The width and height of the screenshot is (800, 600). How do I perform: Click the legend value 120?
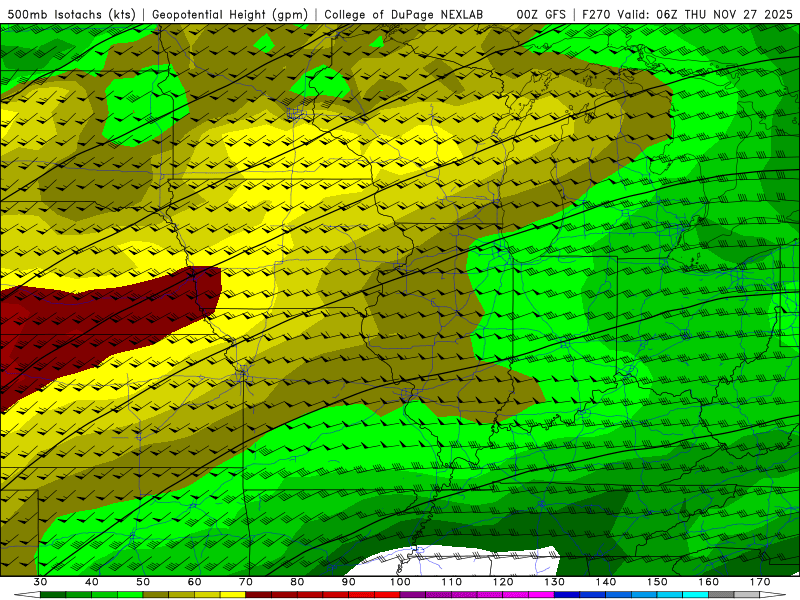503,582
